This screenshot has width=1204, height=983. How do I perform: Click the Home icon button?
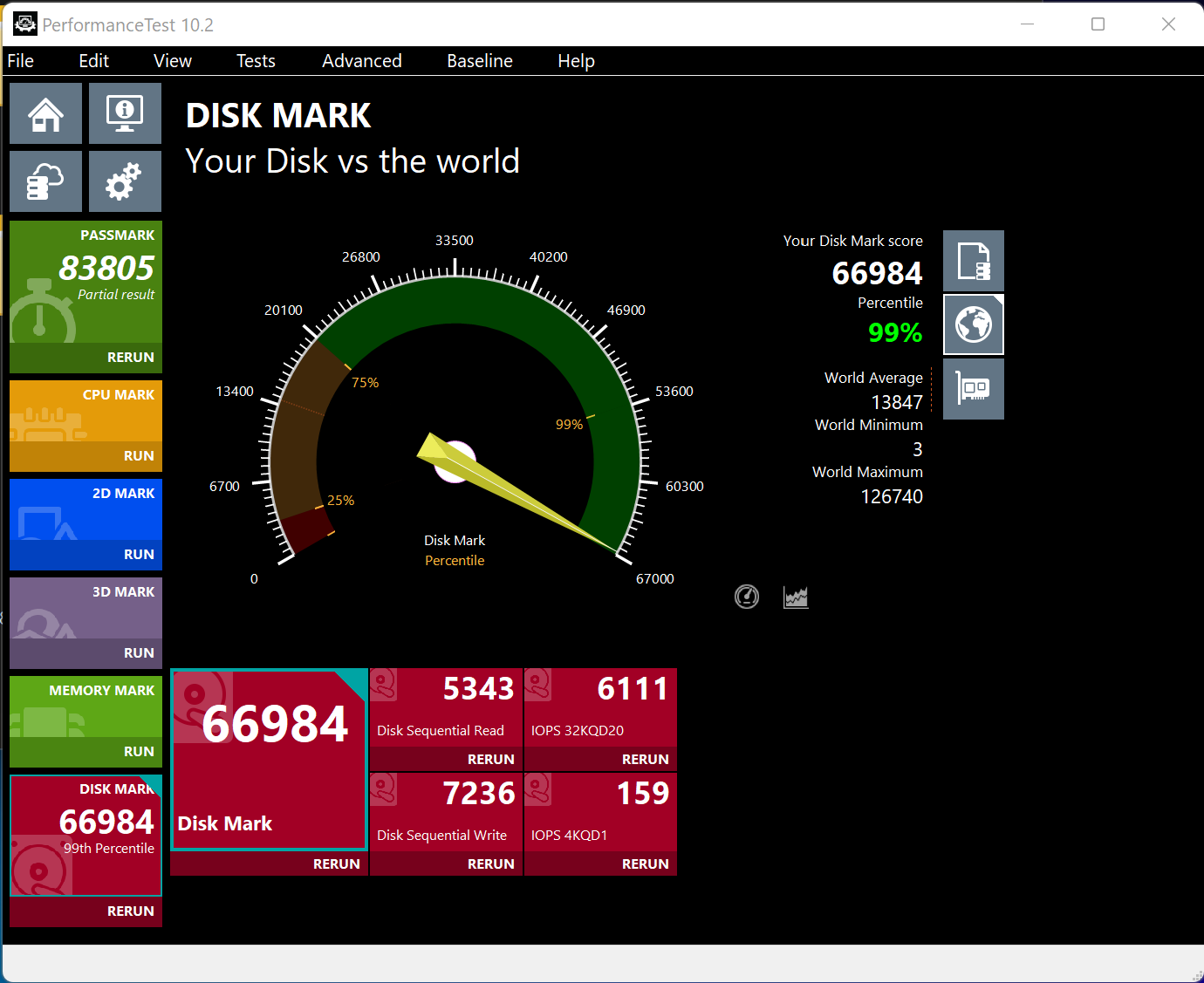click(45, 113)
